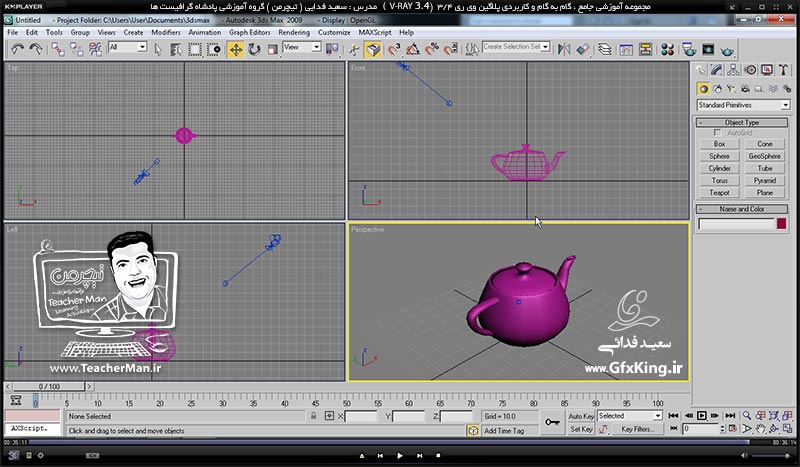This screenshot has height=467, width=800.
Task: Click the Mirror tool icon
Action: pyautogui.click(x=564, y=50)
